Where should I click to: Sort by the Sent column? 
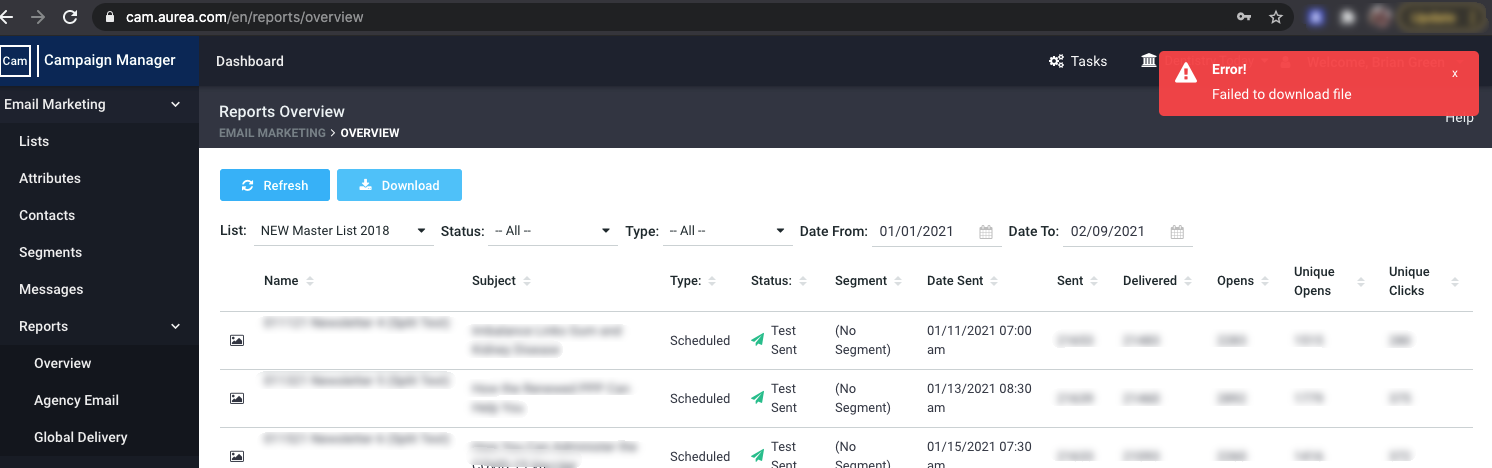(x=1077, y=281)
